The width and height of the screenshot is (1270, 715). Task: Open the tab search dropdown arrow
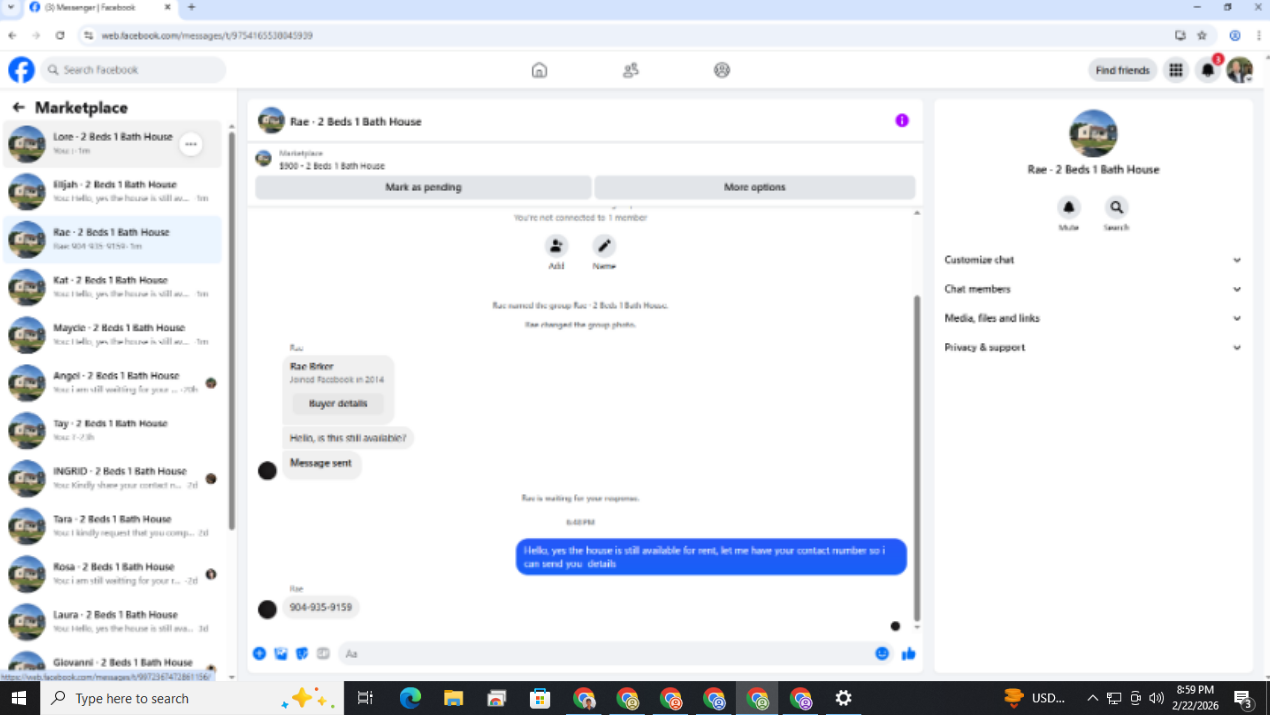tap(10, 7)
